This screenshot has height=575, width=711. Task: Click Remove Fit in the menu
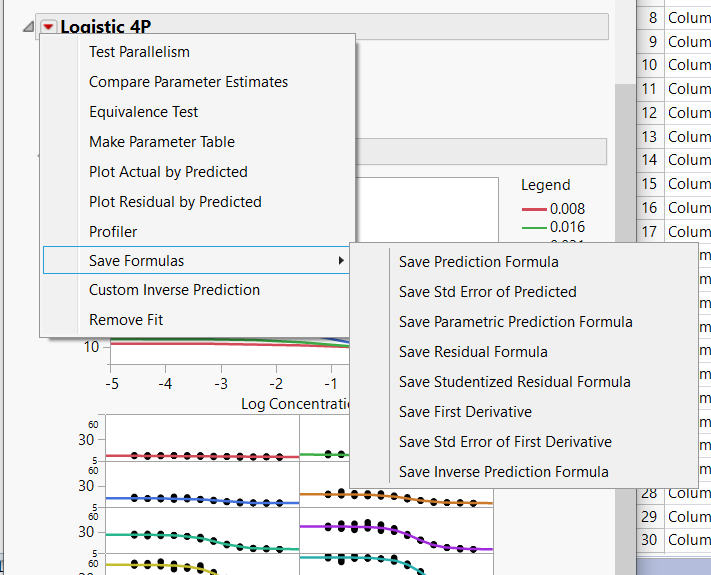pos(126,320)
